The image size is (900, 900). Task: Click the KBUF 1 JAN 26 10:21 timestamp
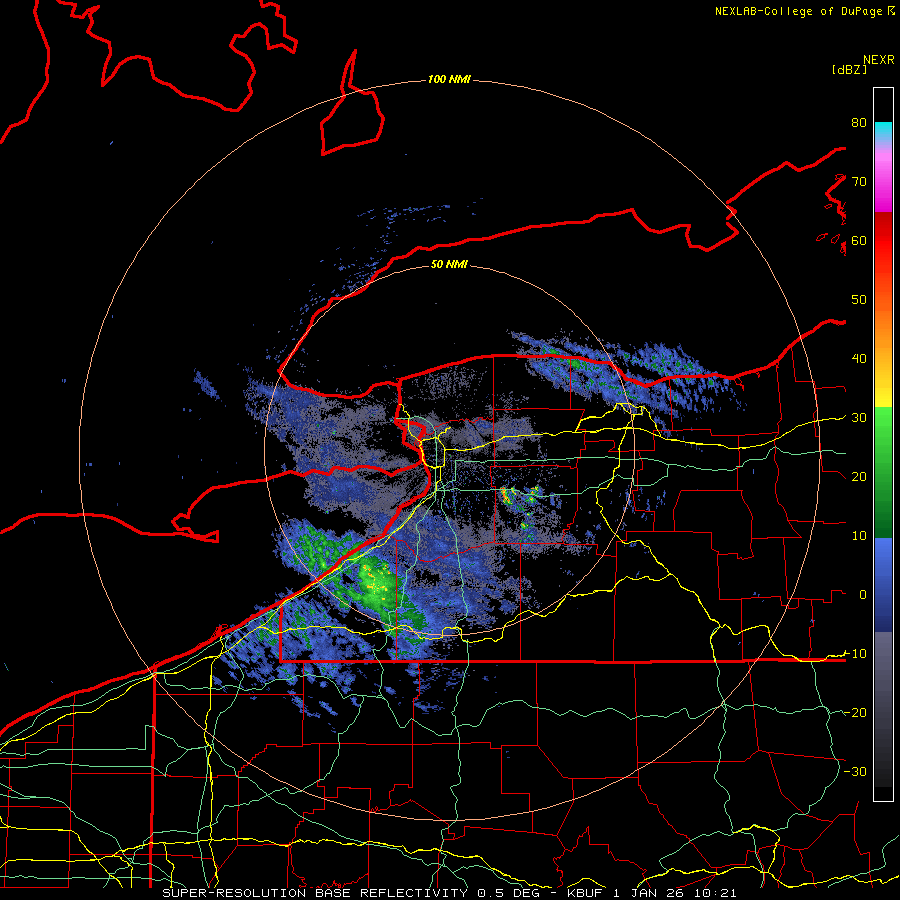[652, 893]
